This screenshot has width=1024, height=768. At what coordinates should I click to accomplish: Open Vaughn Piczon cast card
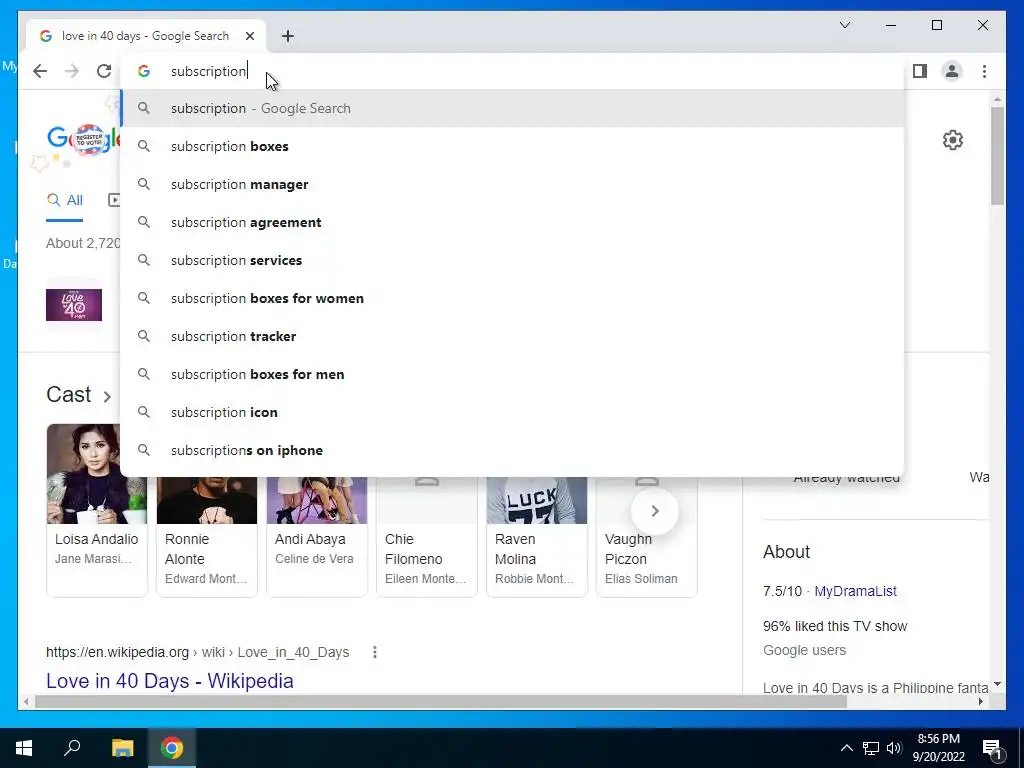(x=647, y=537)
